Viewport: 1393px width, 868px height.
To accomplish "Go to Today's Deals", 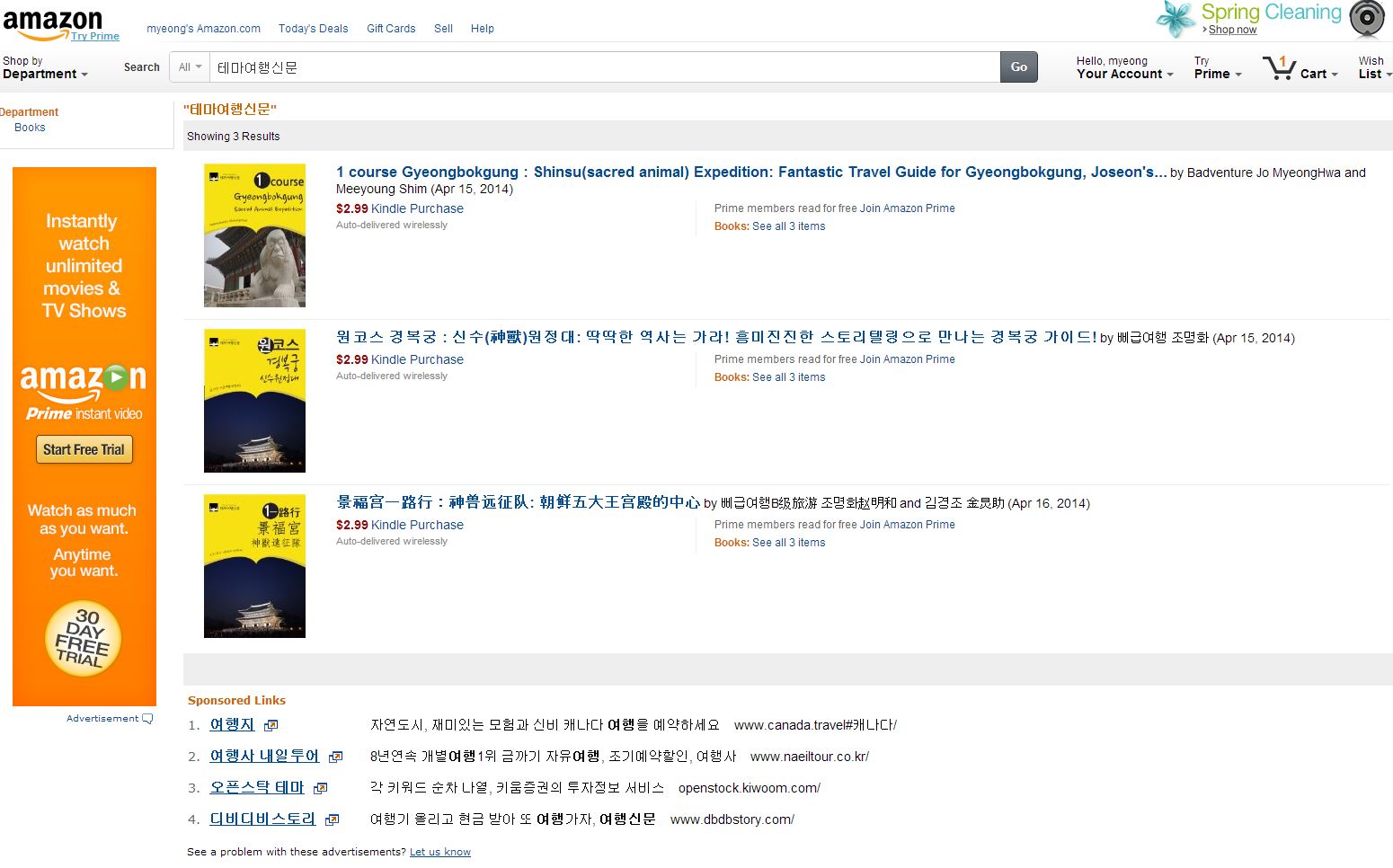I will pyautogui.click(x=313, y=29).
